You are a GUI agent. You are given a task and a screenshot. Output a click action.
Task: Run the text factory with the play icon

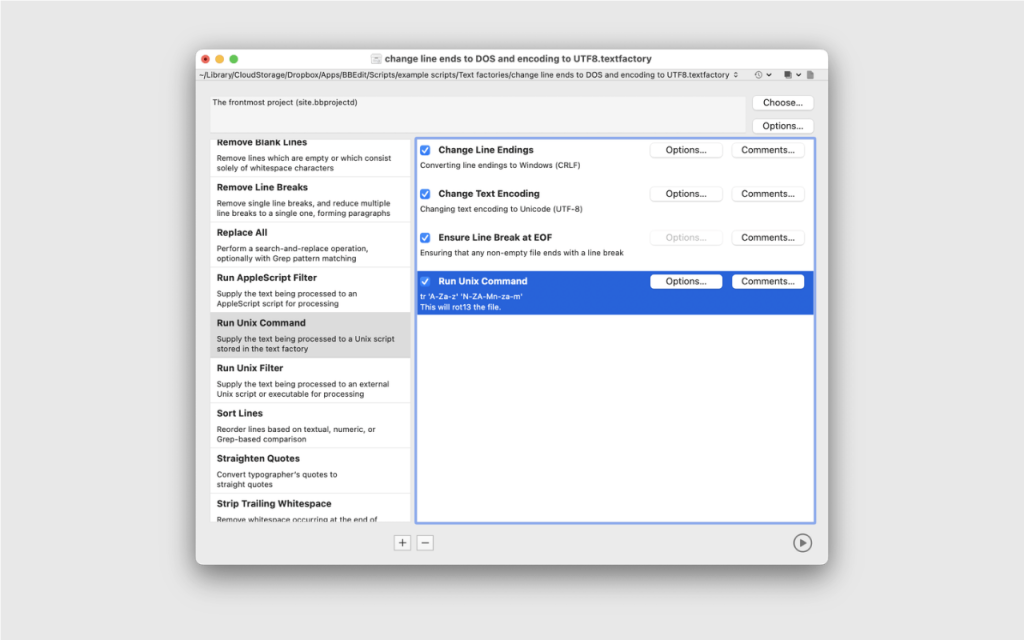pos(802,542)
